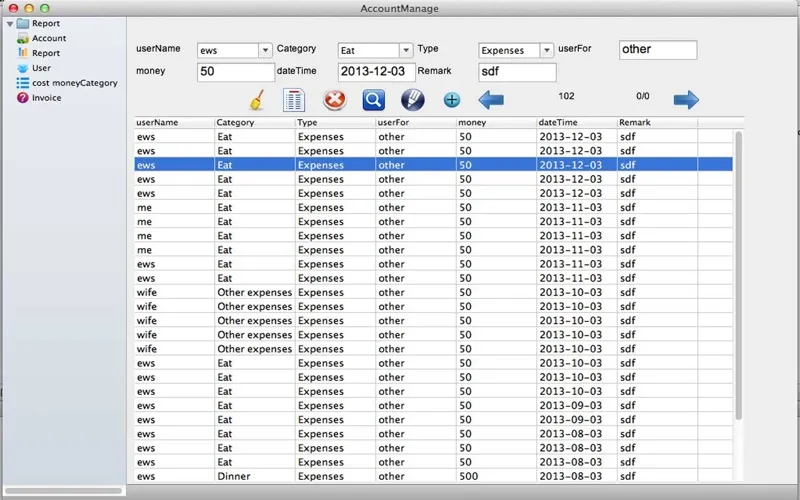Click the red X delete icon
This screenshot has height=500, width=800.
(x=335, y=99)
